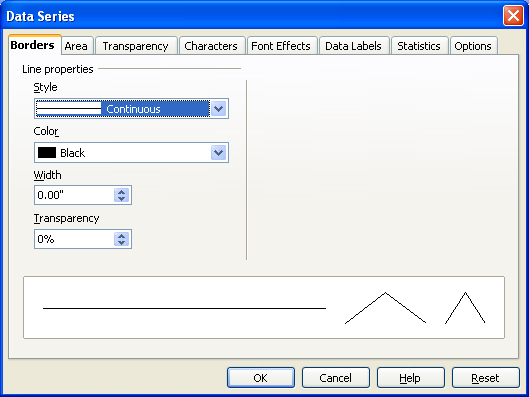Confirm with the OK button
Viewport: 529px width, 397px height.
point(261,378)
